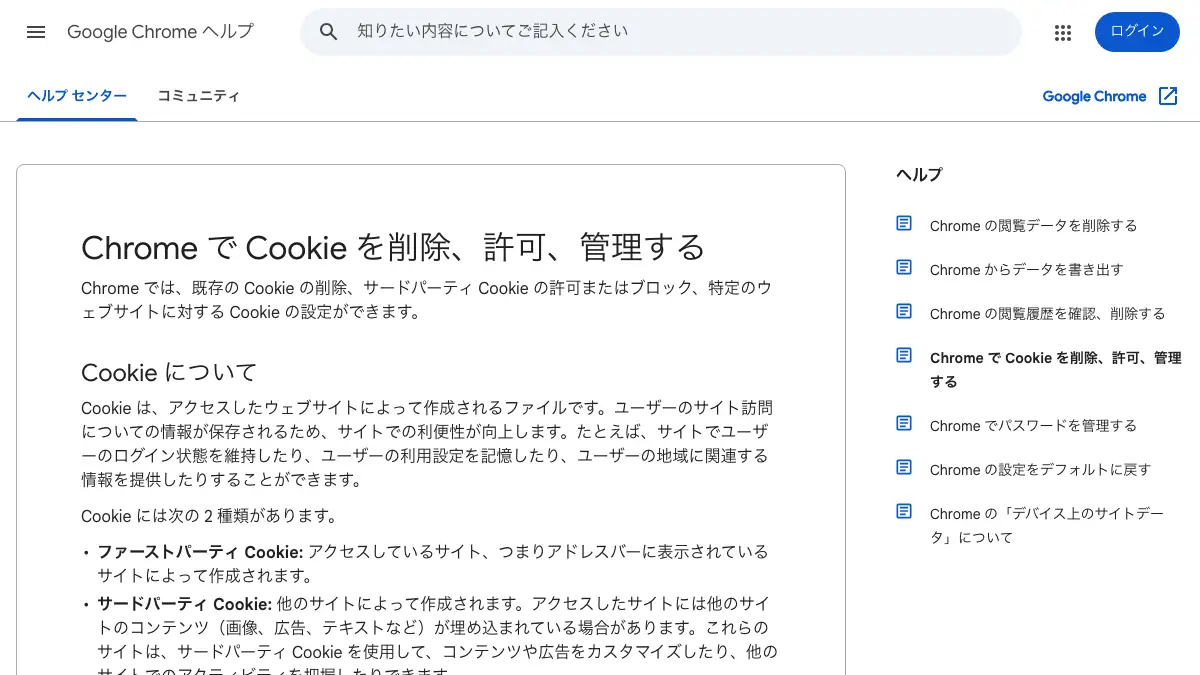Click article icon beside Chrome でパスワードを管理する
The height and width of the screenshot is (675, 1200).
(x=904, y=424)
